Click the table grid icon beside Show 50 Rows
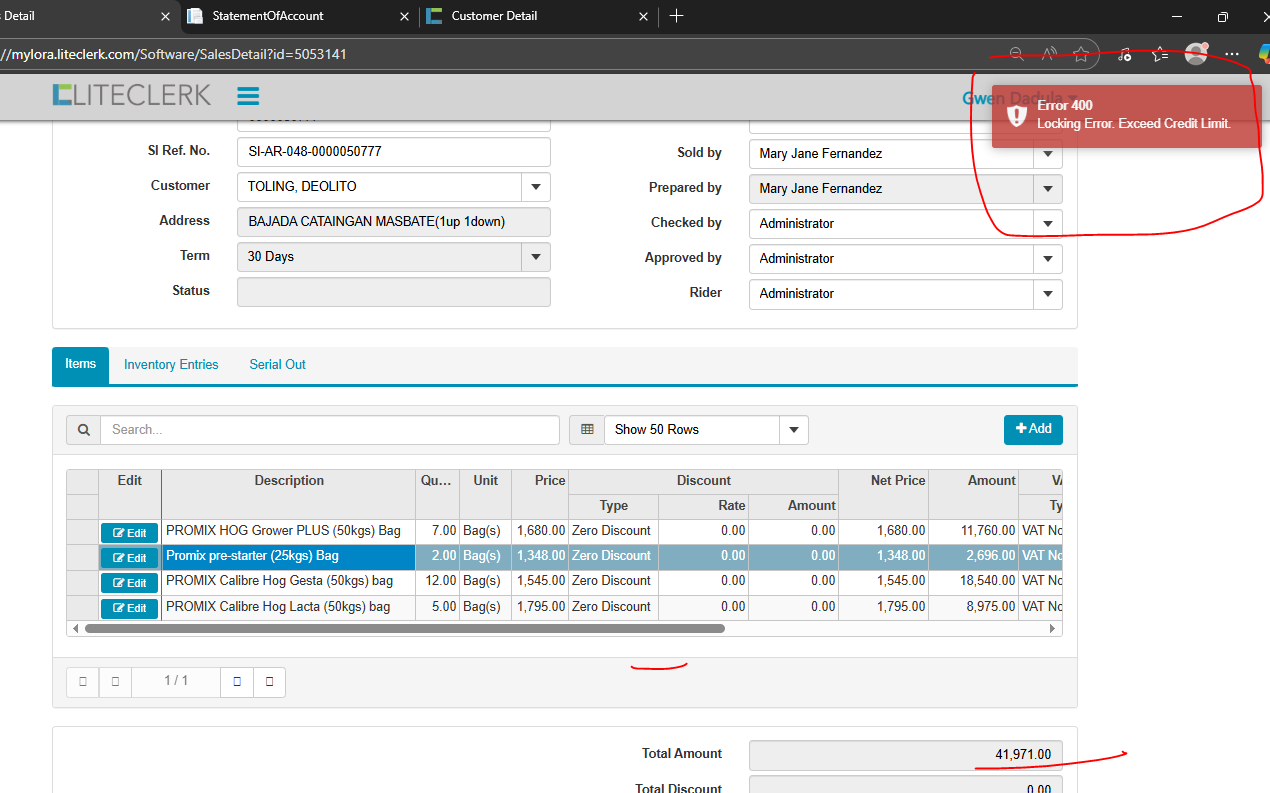Image resolution: width=1270 pixels, height=793 pixels. (587, 430)
